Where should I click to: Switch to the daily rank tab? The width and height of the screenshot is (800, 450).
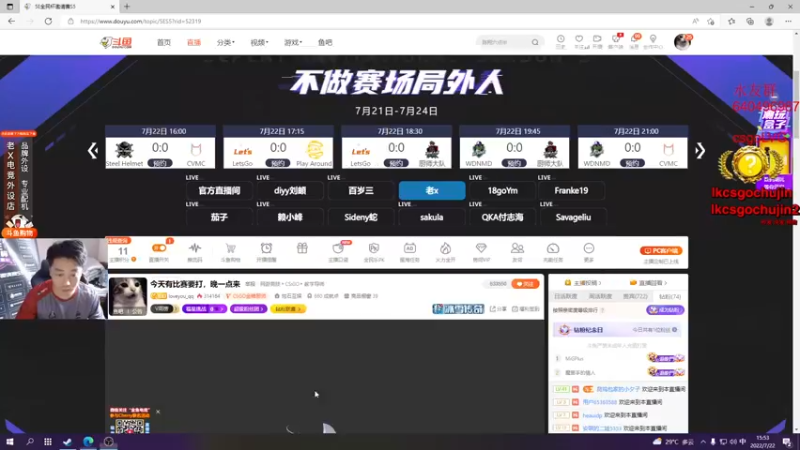[566, 296]
